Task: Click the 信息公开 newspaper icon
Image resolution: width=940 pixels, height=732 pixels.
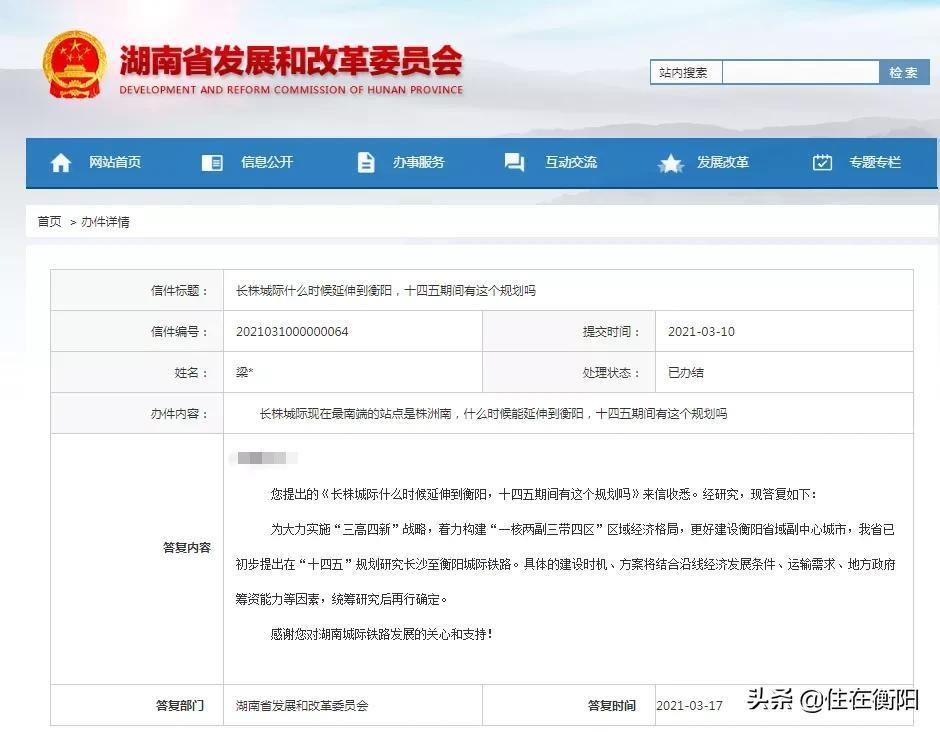Action: tap(212, 162)
